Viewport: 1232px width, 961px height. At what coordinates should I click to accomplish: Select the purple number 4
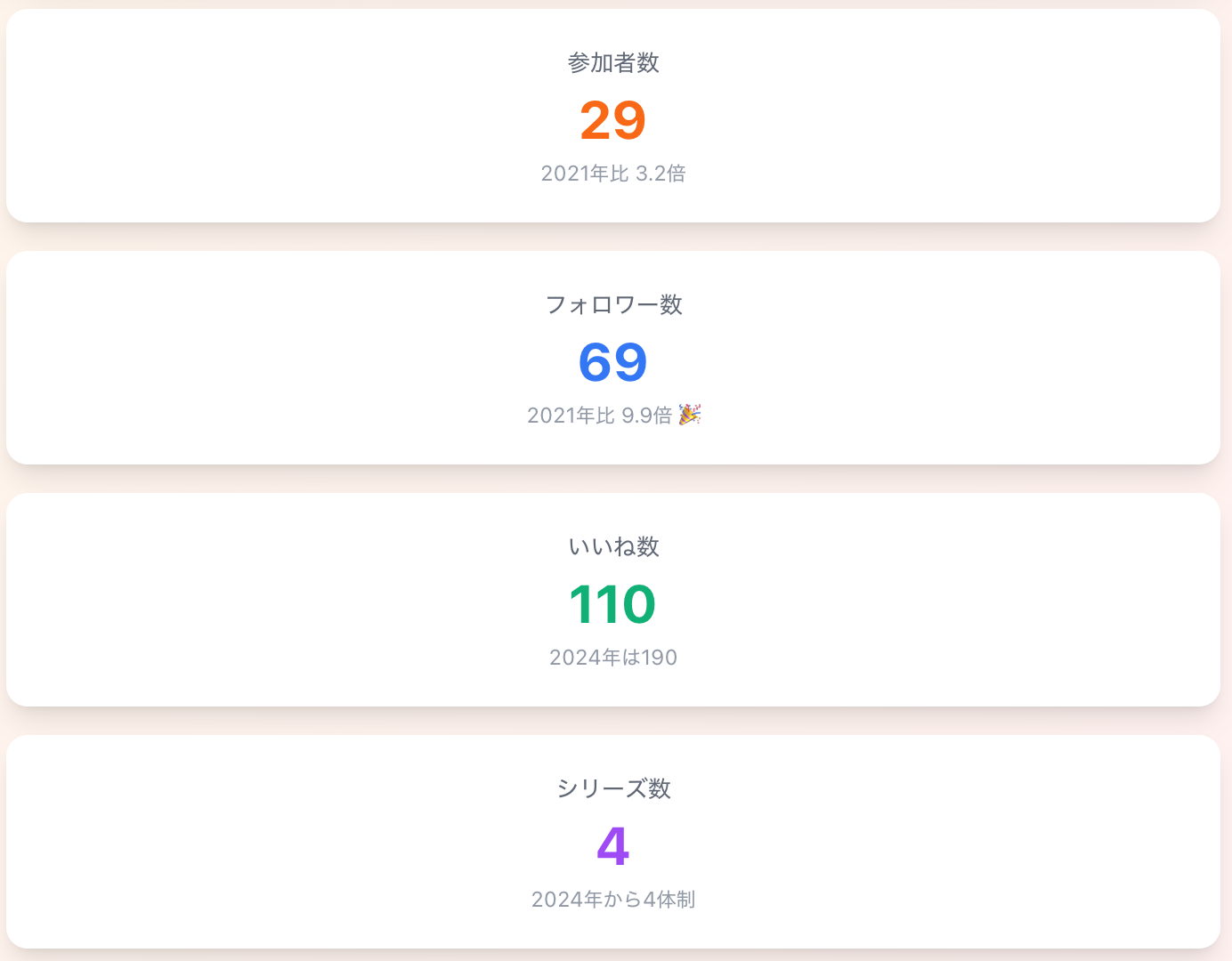click(613, 846)
